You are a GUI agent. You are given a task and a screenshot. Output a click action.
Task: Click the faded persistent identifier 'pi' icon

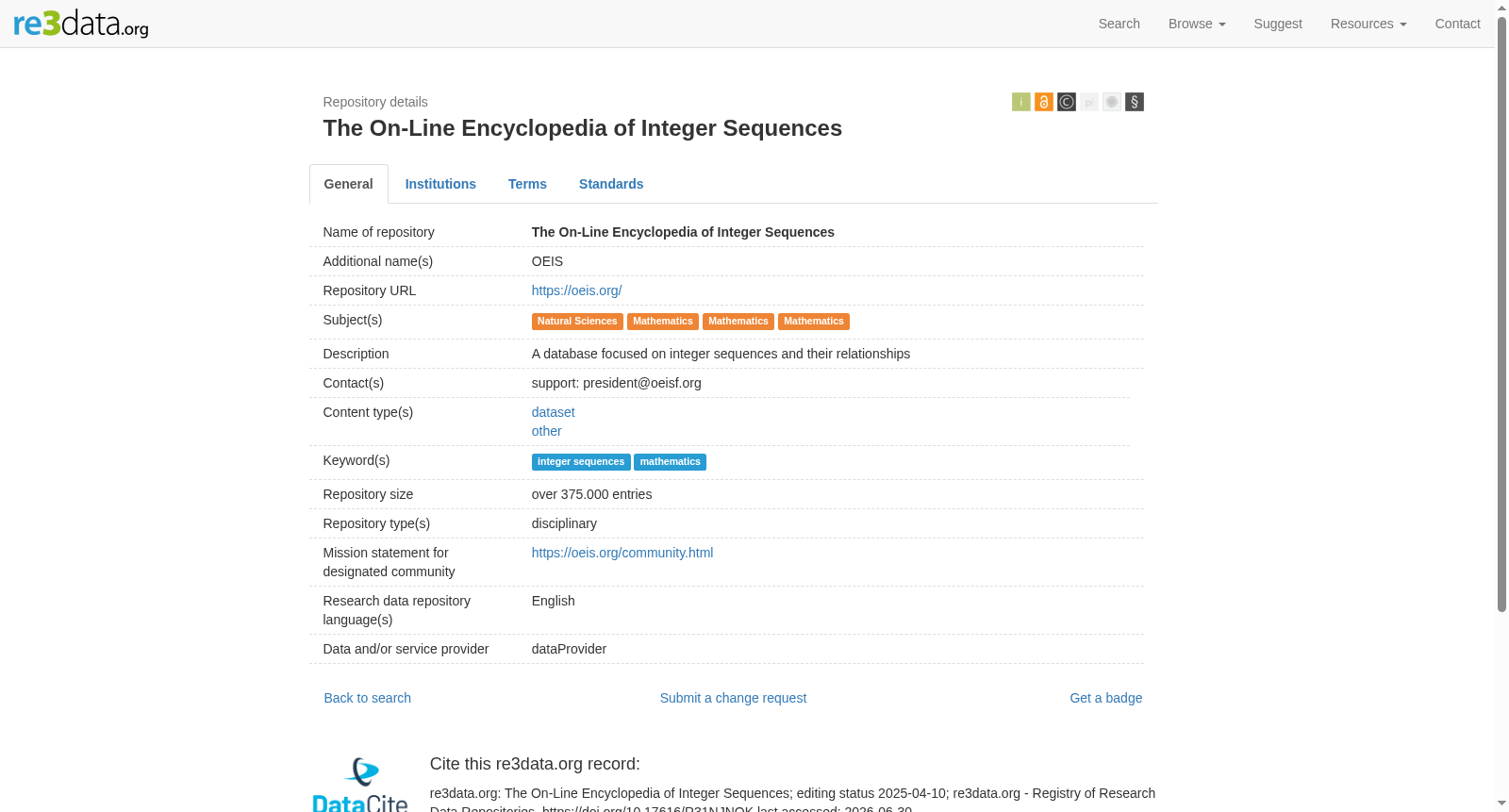pos(1089,102)
